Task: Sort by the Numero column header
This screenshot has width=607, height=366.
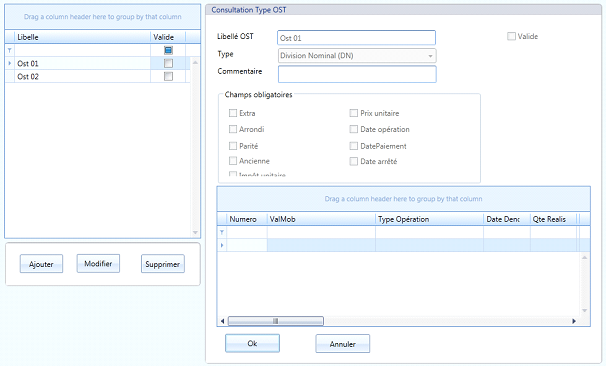Action: pos(247,219)
